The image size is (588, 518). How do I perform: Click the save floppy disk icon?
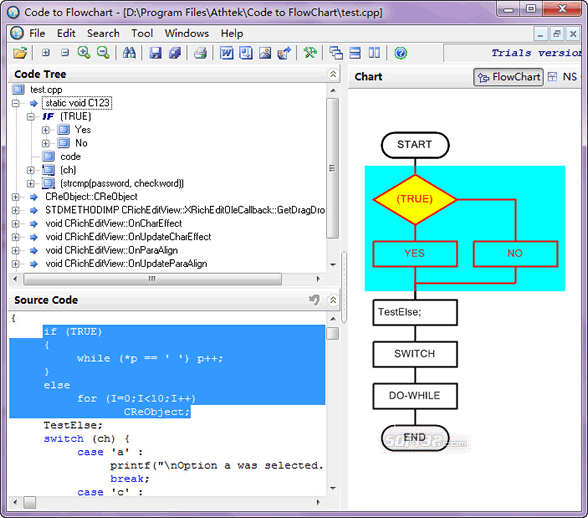[x=155, y=53]
